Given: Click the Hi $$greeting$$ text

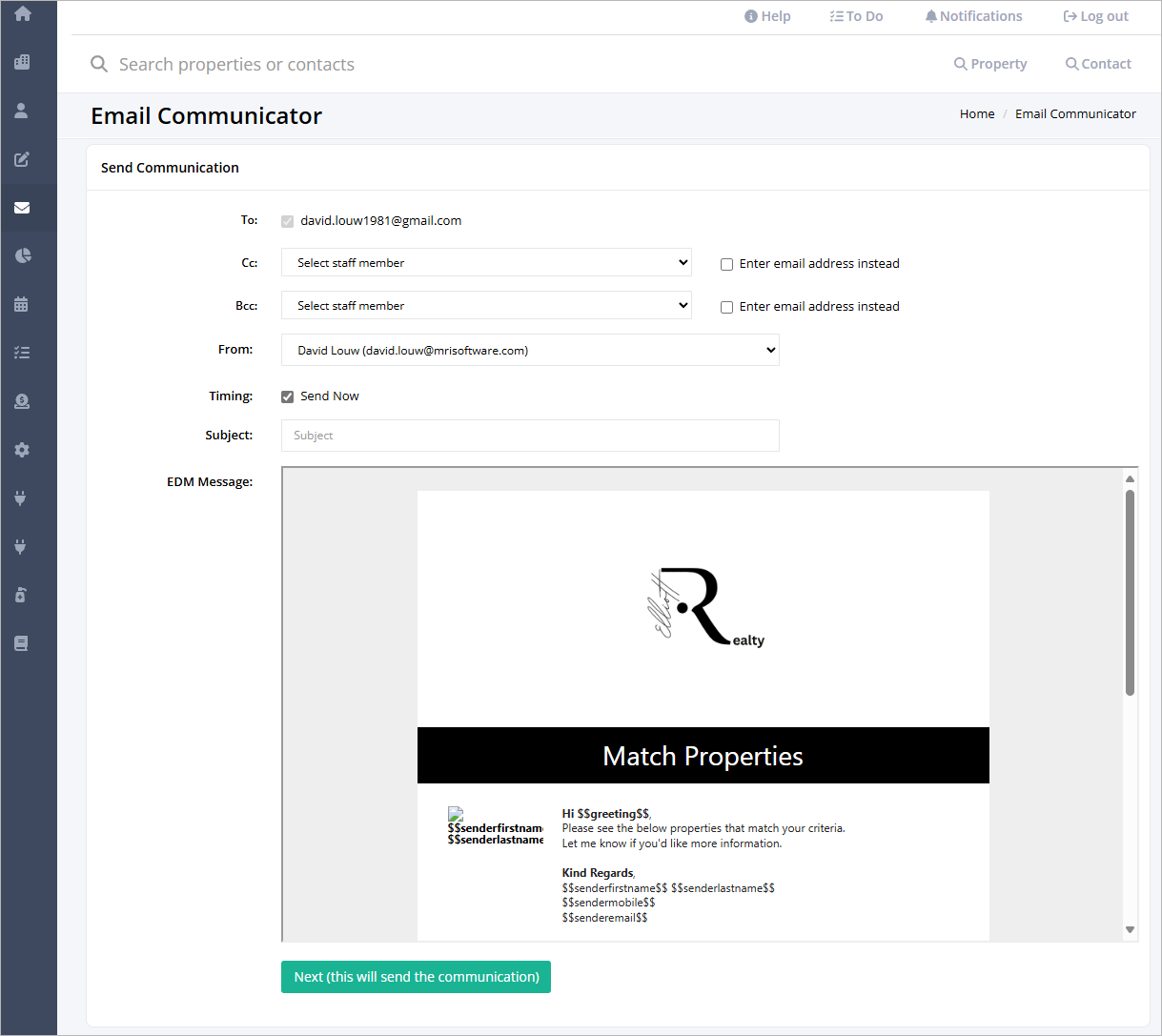Looking at the screenshot, I should [605, 814].
